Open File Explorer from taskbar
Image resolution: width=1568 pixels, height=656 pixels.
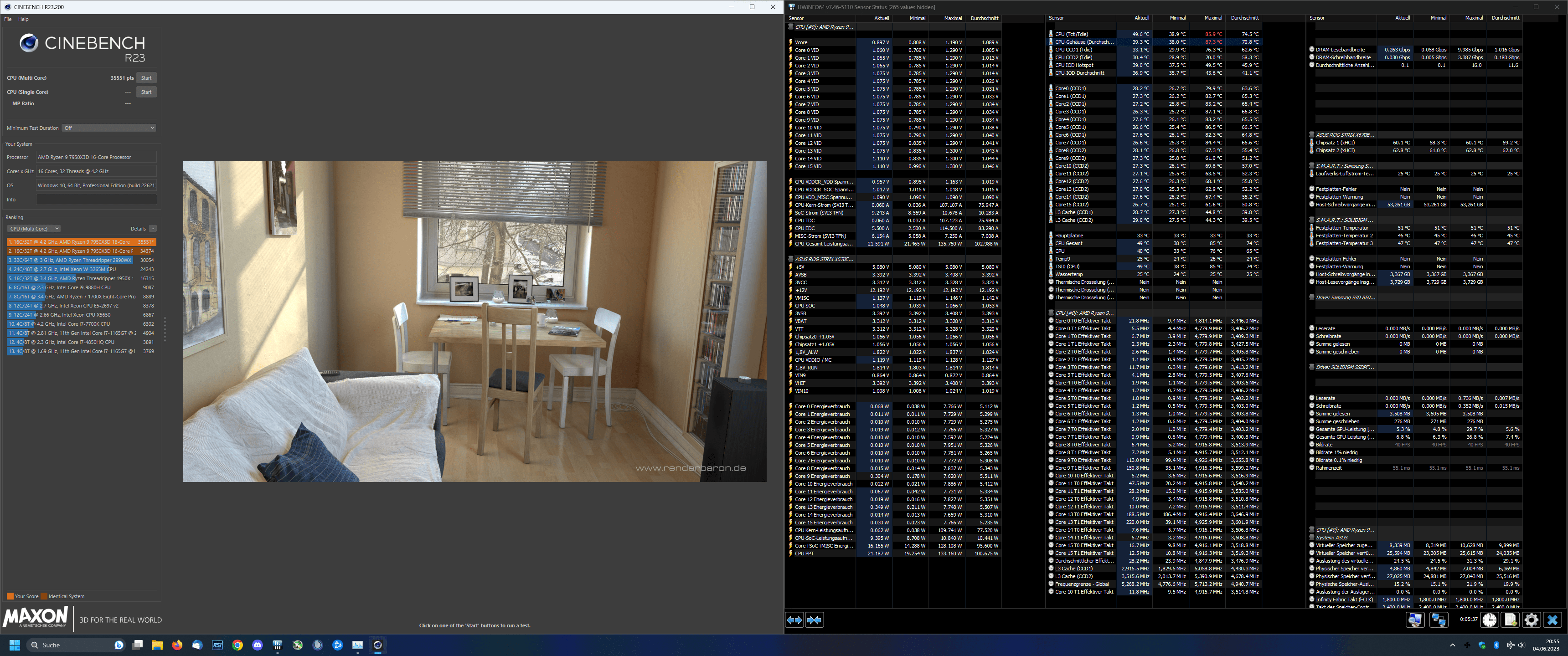[157, 645]
